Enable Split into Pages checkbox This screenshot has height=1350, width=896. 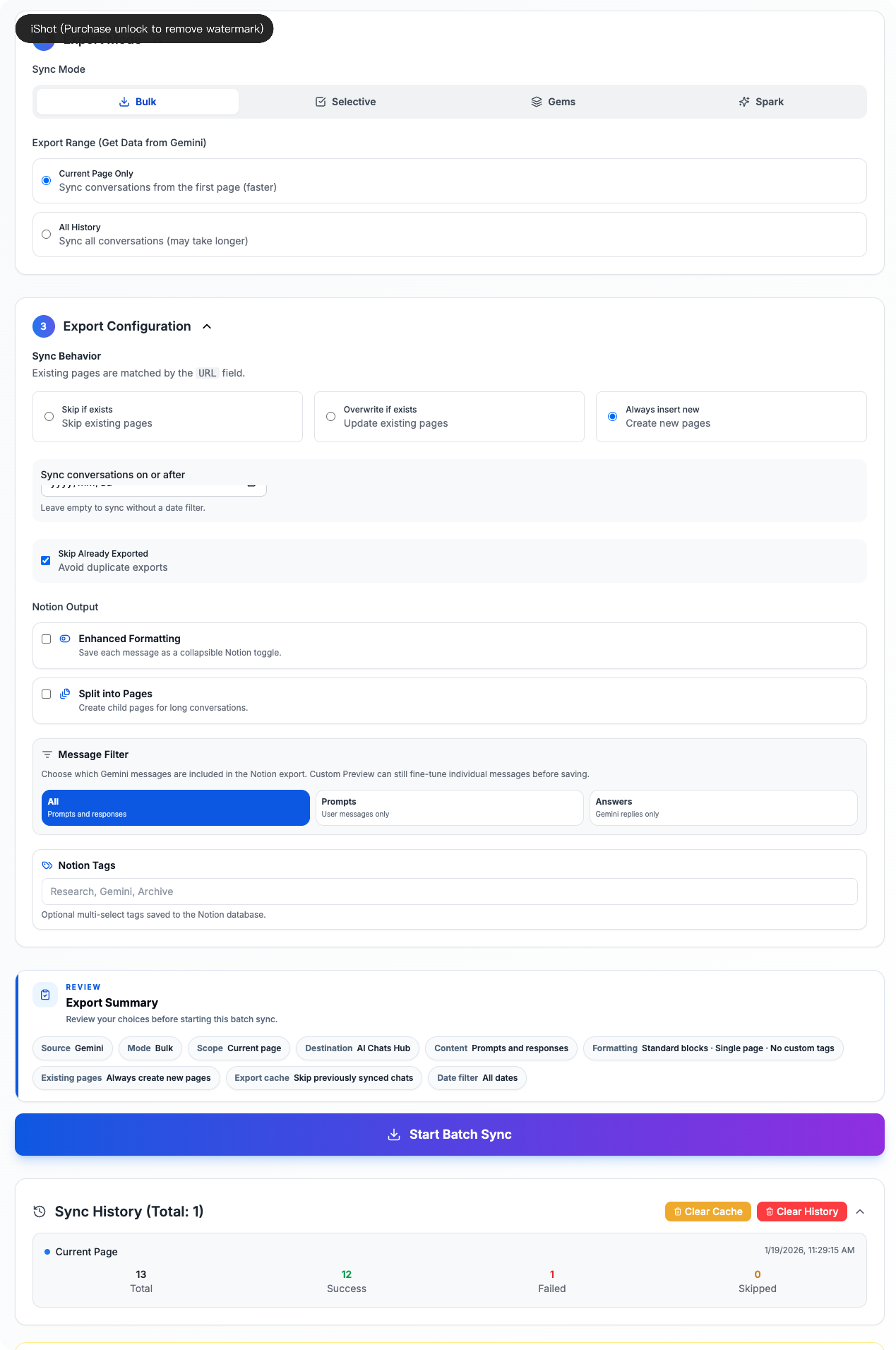point(47,694)
